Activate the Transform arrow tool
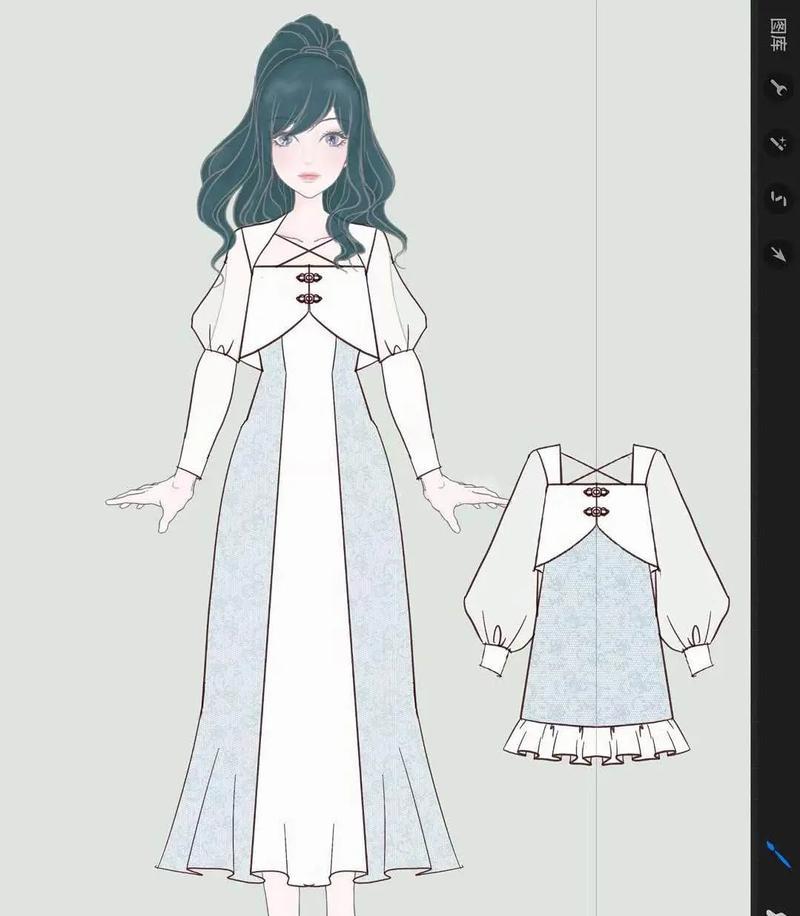 (778, 254)
